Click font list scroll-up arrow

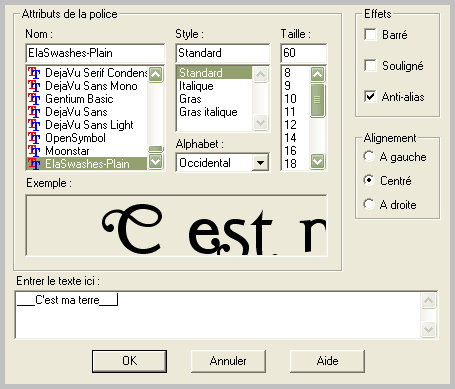click(156, 74)
